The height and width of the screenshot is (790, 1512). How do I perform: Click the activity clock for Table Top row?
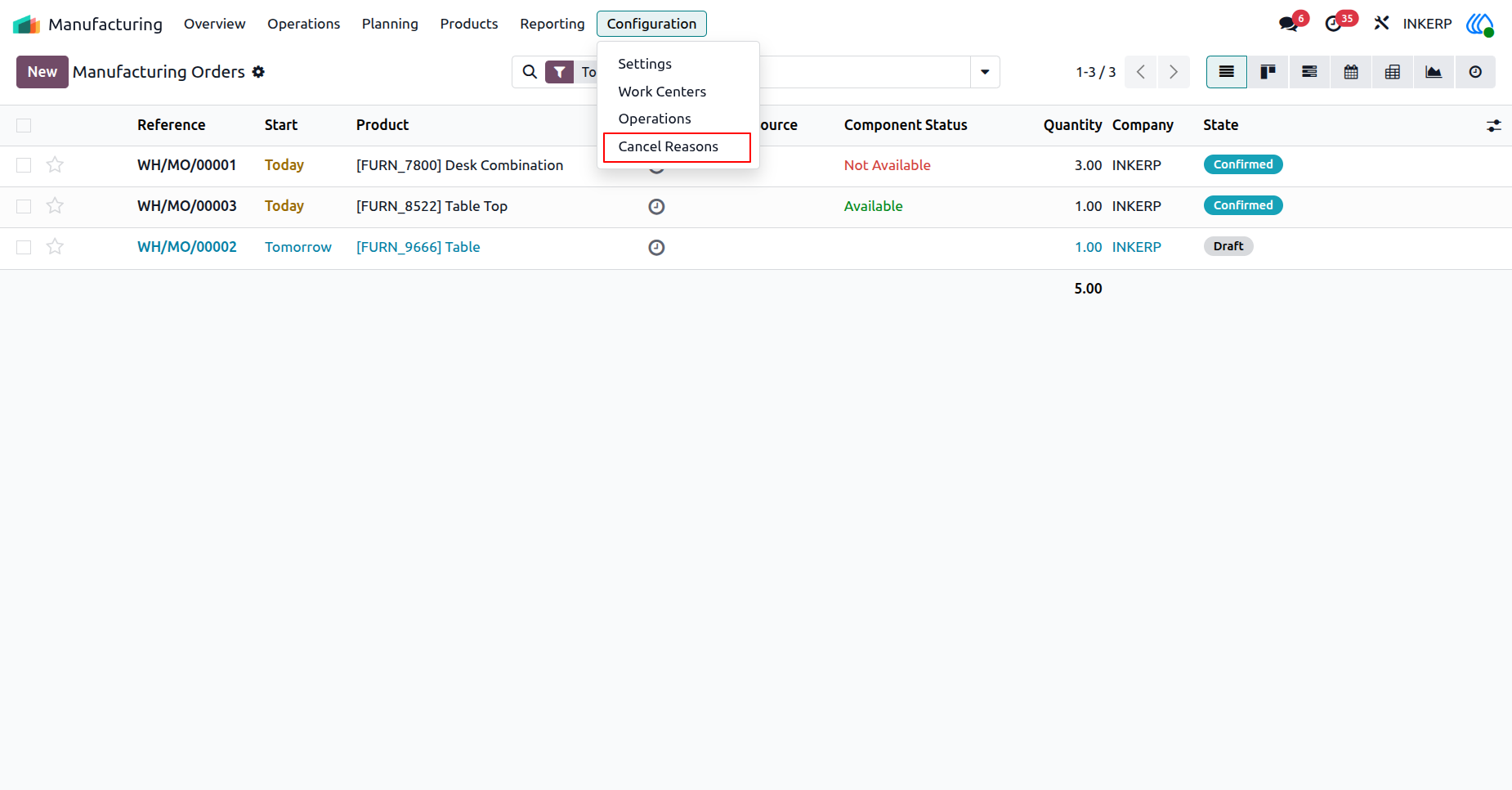coord(656,207)
